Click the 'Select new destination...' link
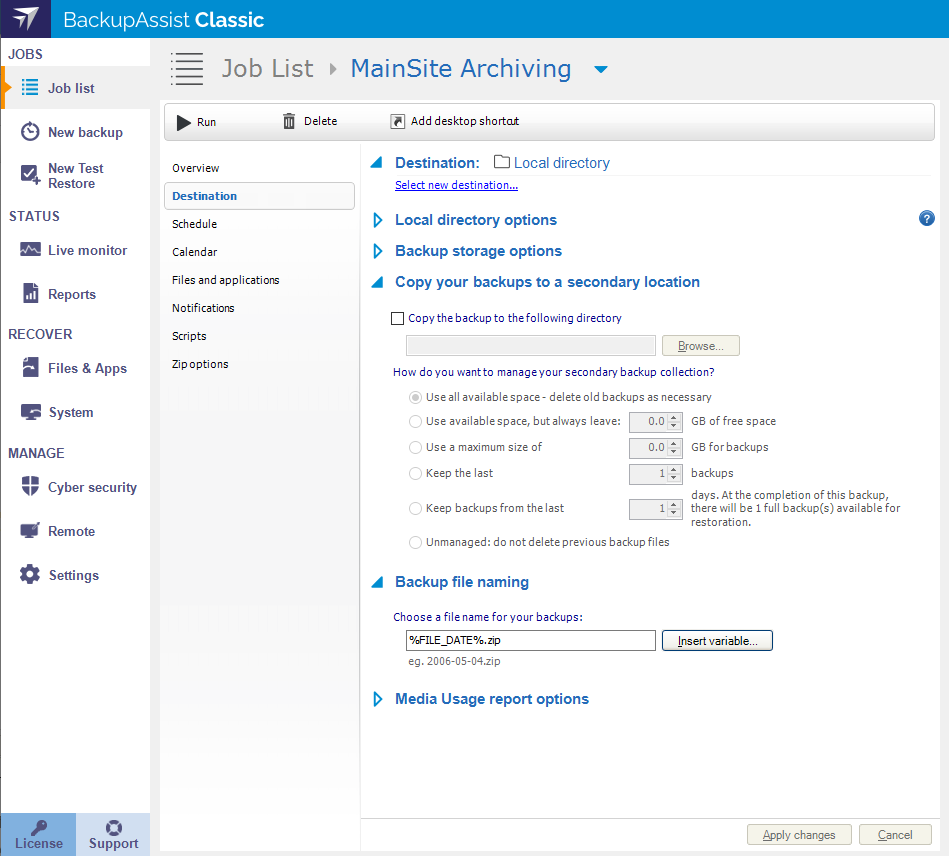Viewport: 949px width, 856px height. tap(456, 185)
